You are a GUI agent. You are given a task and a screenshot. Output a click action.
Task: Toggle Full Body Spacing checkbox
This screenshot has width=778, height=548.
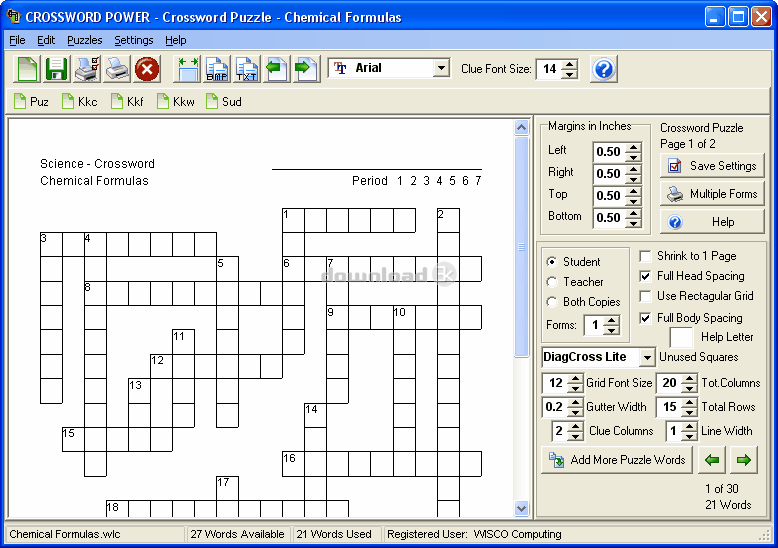[645, 318]
